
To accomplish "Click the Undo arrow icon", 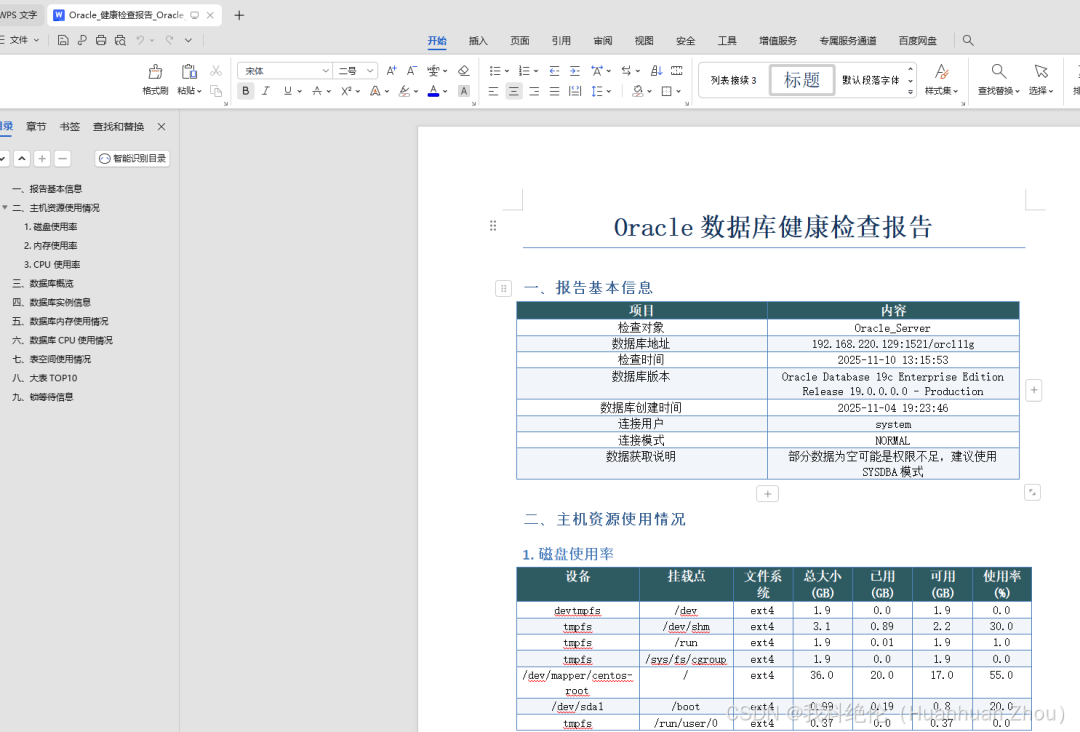I will [141, 41].
